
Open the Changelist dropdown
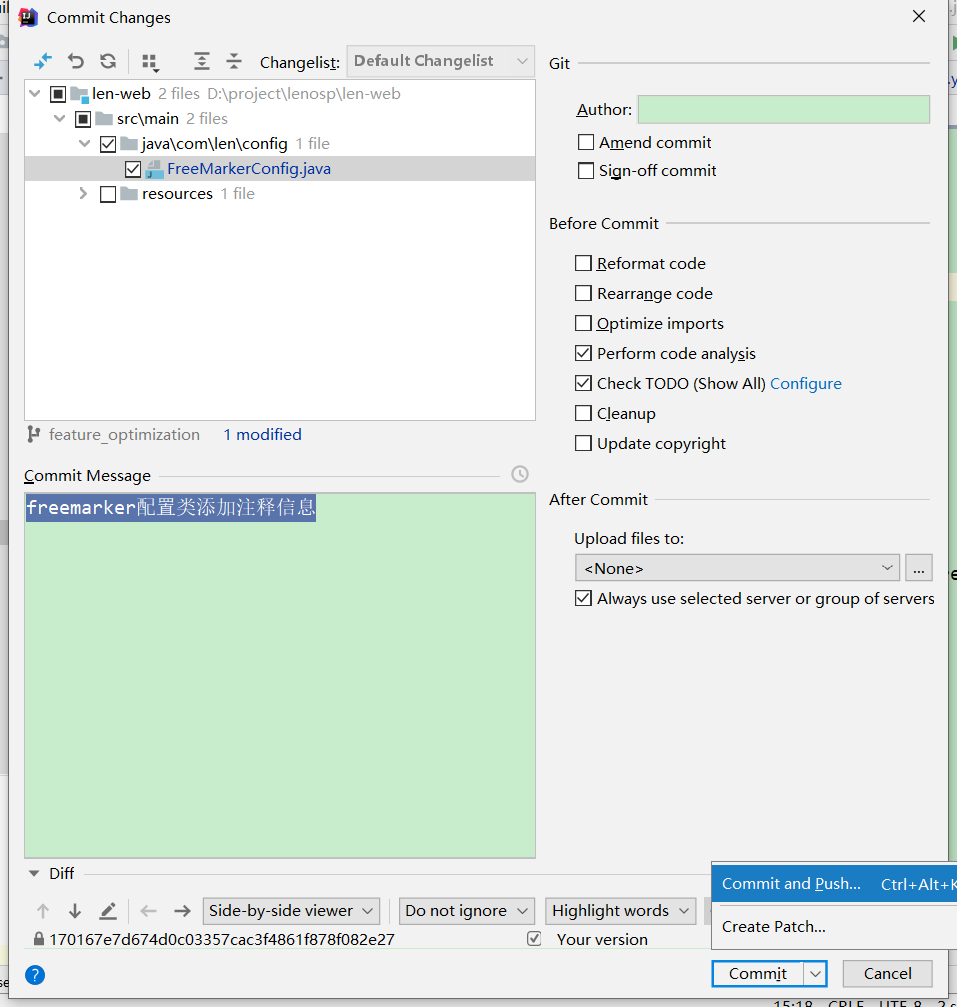click(x=440, y=61)
